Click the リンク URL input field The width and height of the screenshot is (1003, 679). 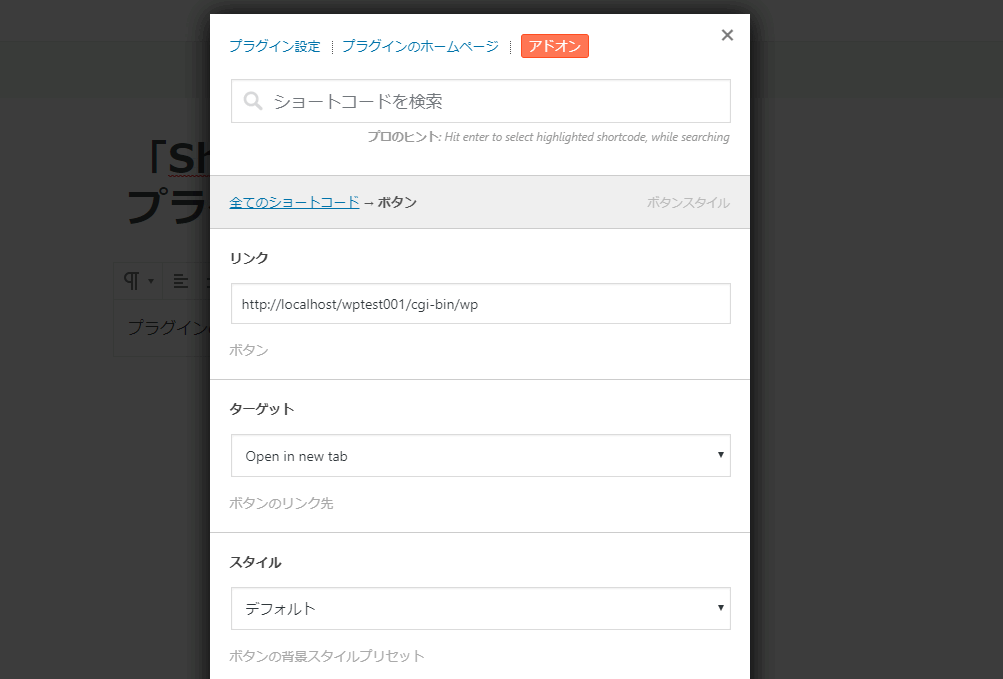tap(480, 304)
